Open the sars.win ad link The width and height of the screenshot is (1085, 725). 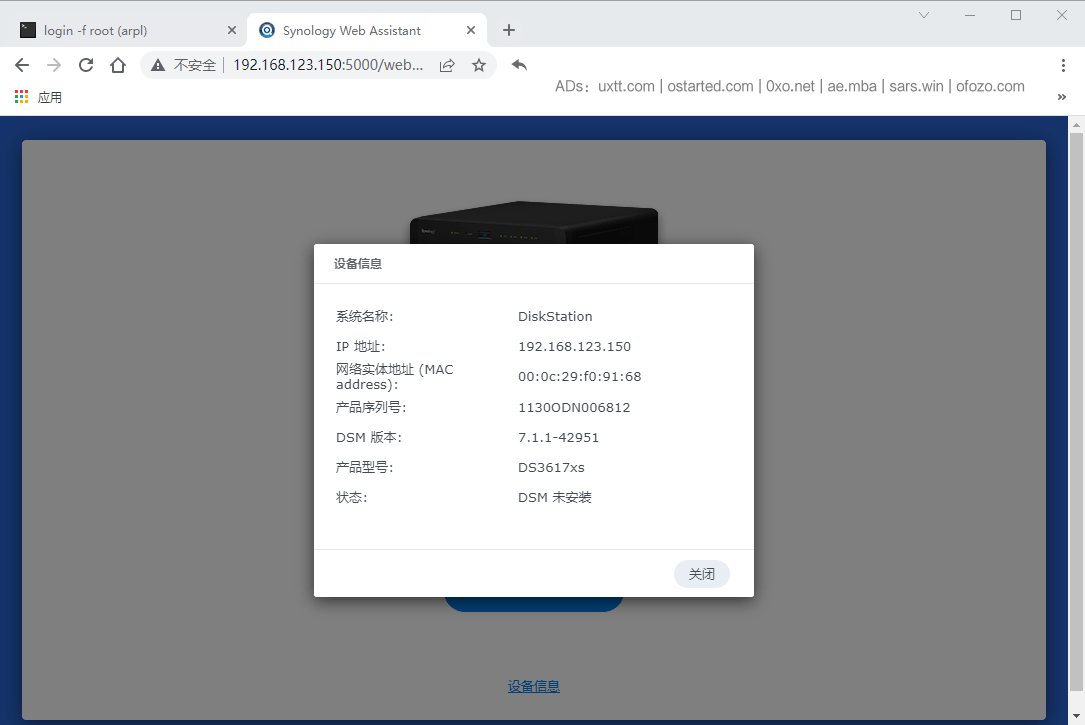916,86
